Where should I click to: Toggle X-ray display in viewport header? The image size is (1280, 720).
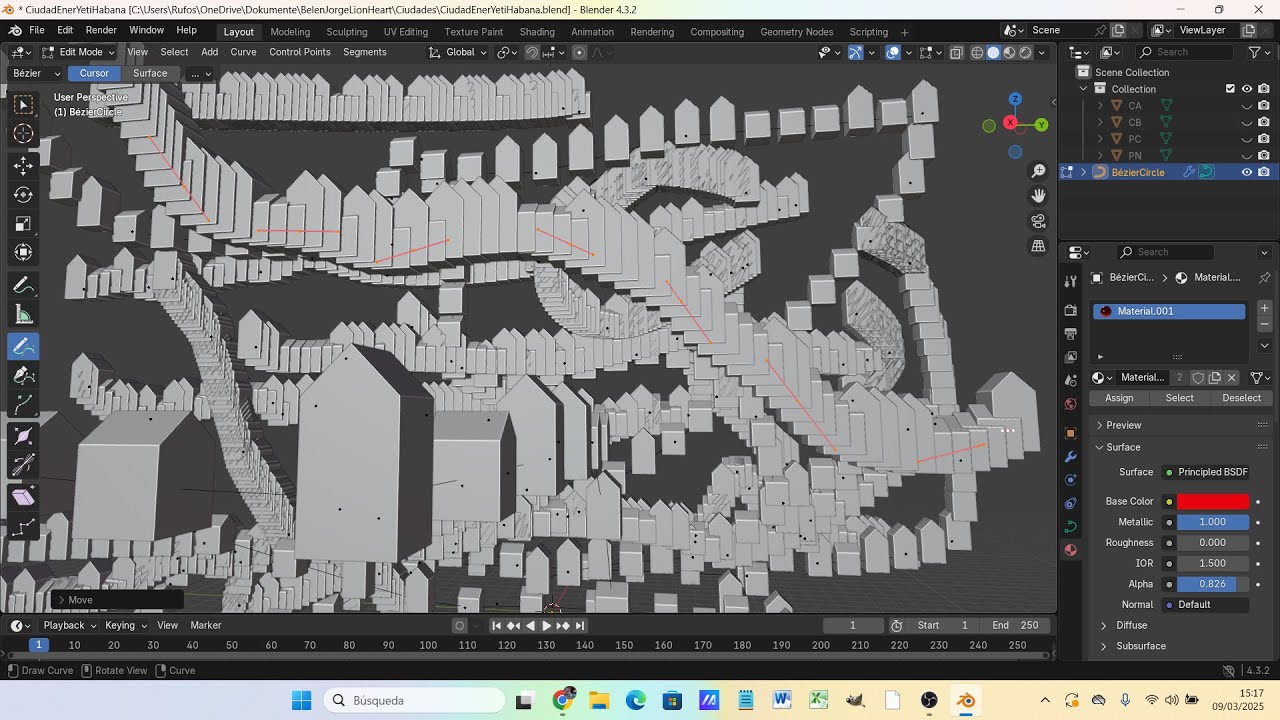click(957, 52)
